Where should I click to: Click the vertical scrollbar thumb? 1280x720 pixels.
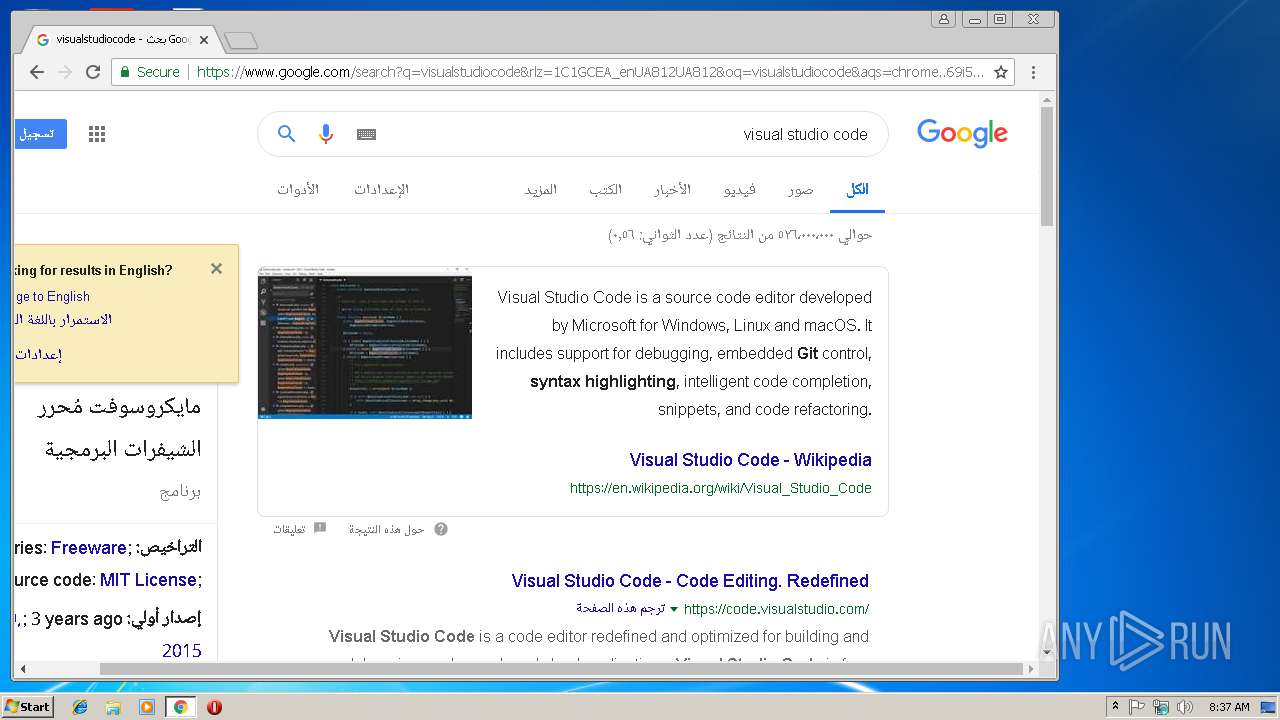tap(1047, 165)
